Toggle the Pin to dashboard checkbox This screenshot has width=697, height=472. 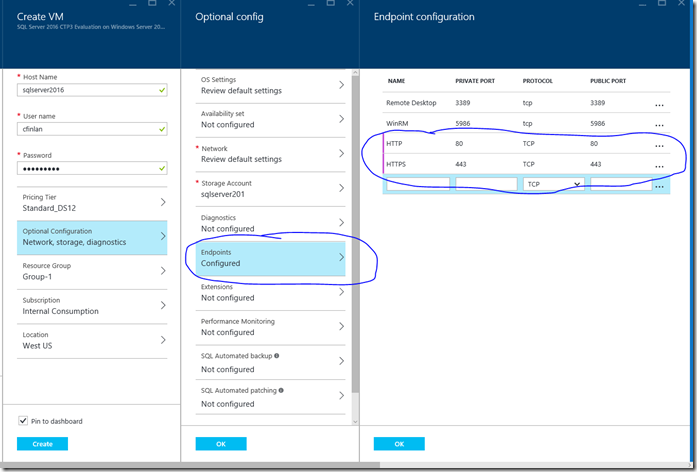(23, 421)
